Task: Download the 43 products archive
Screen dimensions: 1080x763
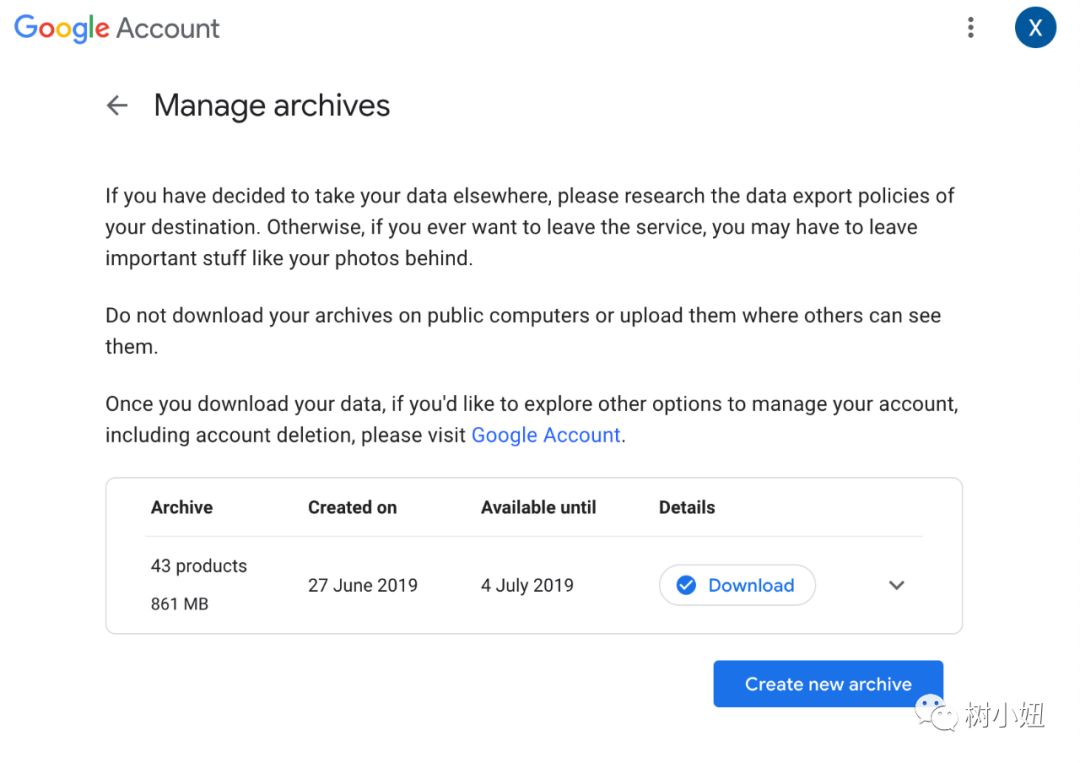Action: coord(737,585)
